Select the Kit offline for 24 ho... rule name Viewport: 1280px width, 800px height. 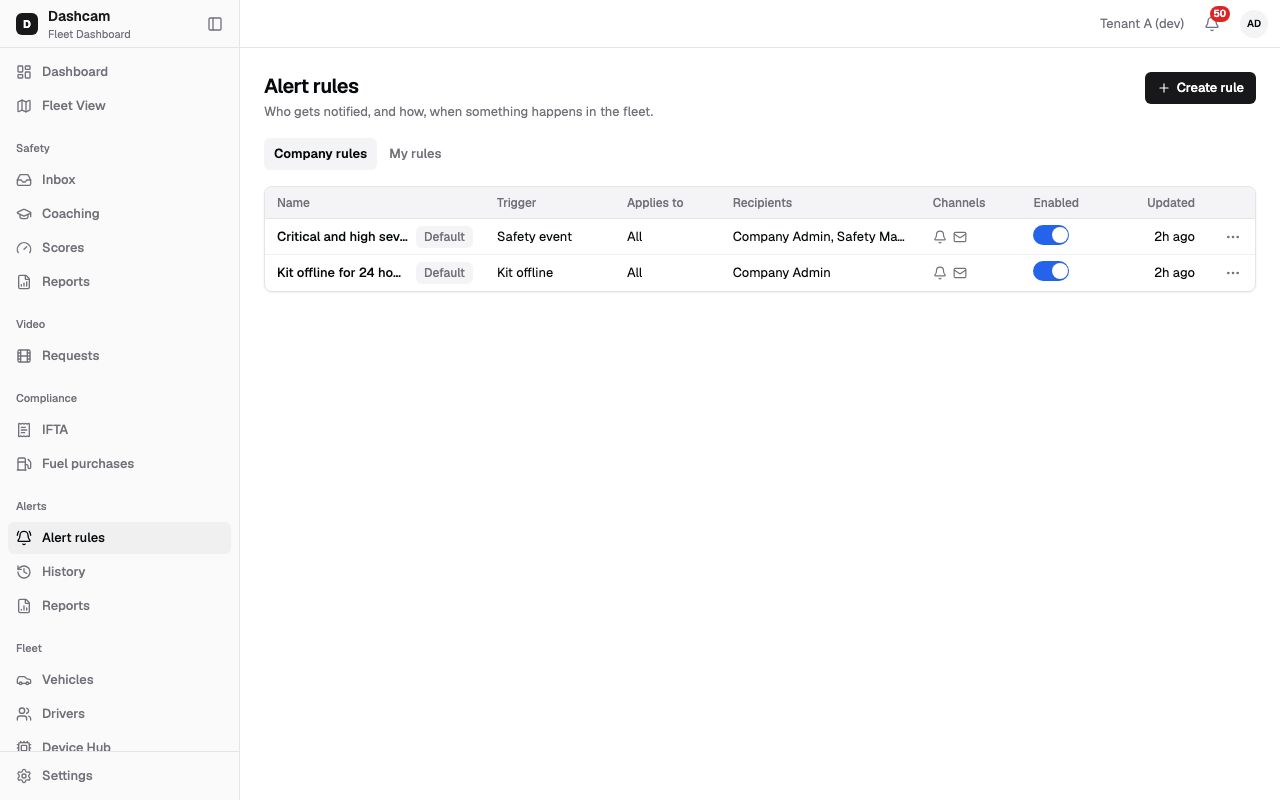tap(339, 273)
